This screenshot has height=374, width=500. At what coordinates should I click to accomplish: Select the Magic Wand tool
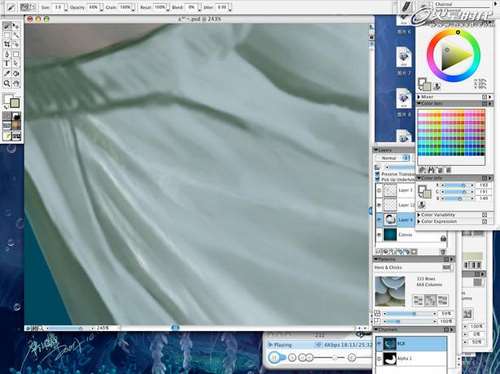[16, 35]
